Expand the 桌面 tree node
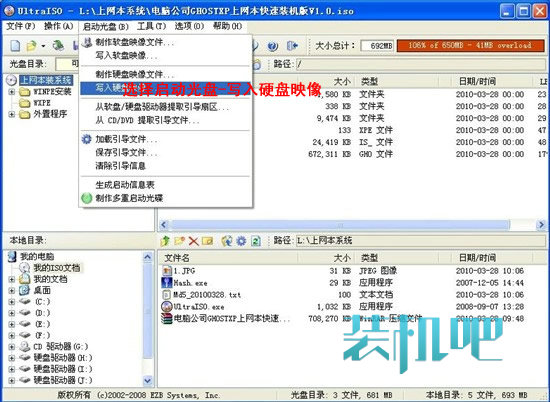Screen dimensions: 550x402 12,291
